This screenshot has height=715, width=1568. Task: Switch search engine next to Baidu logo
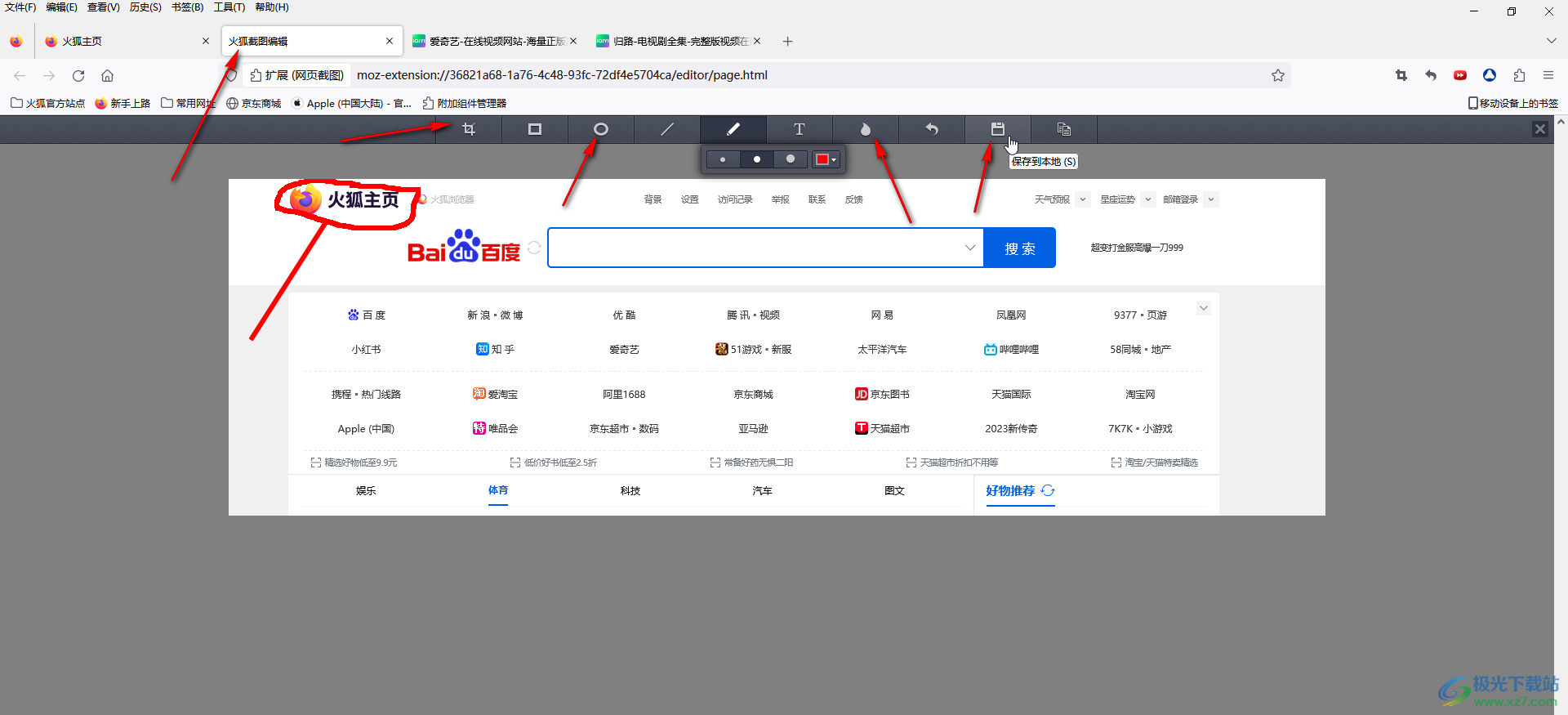[534, 248]
